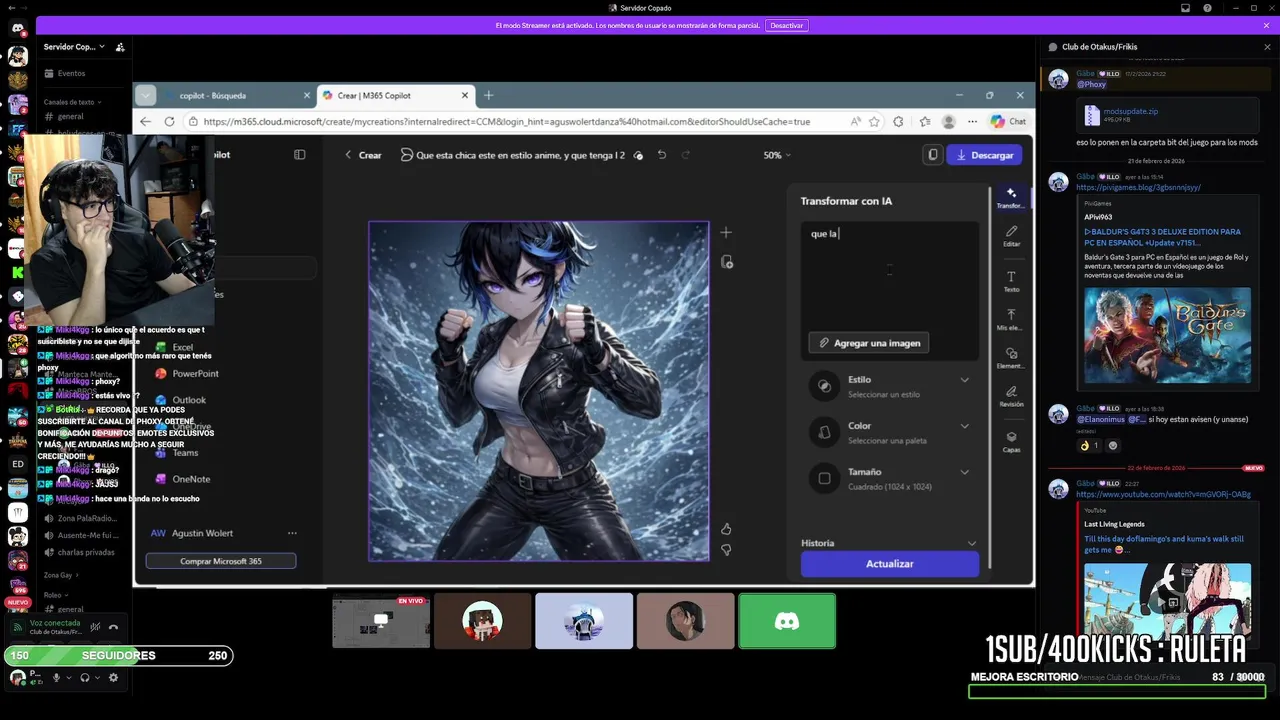Open a new browser tab
The height and width of the screenshot is (720, 1280).
[x=488, y=95]
